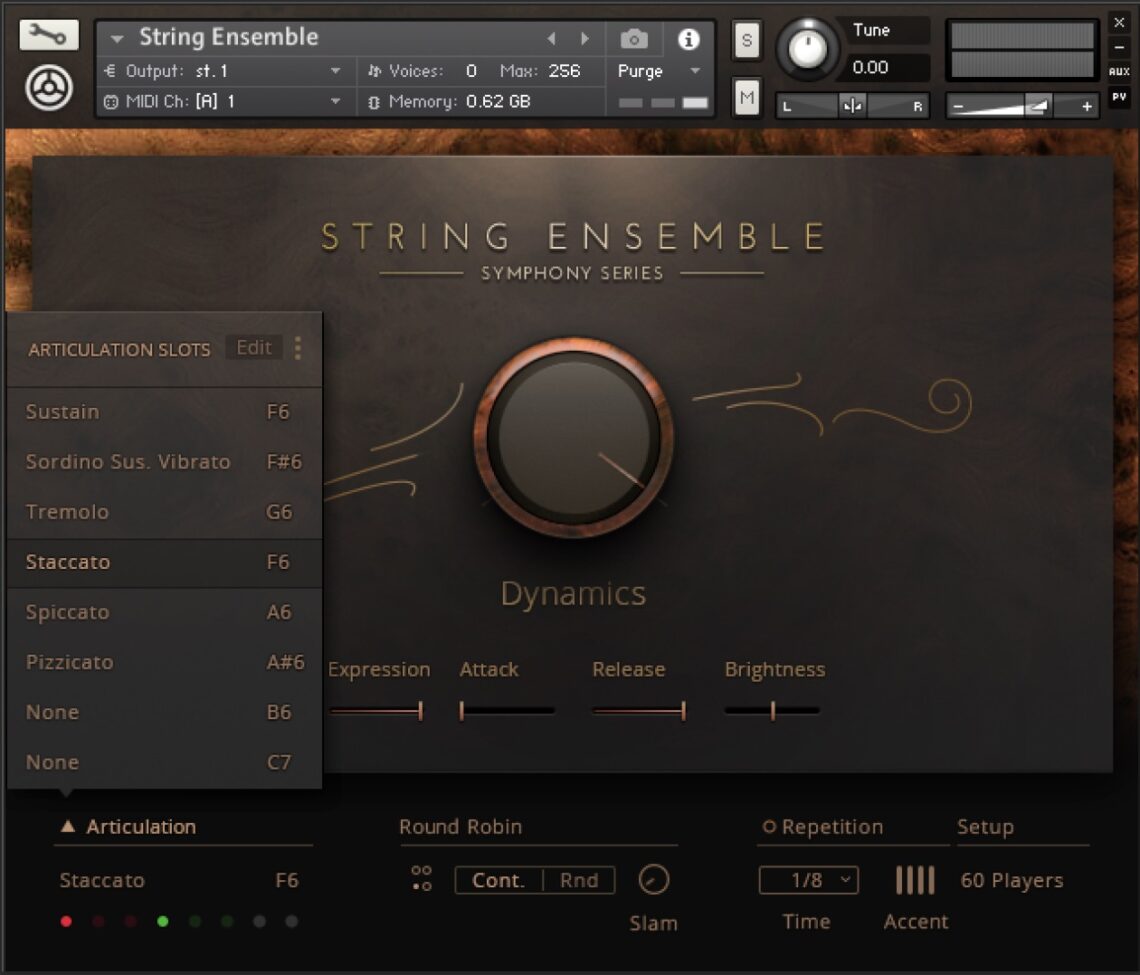Click the Round Robin grid icon
1140x975 pixels.
click(x=420, y=880)
